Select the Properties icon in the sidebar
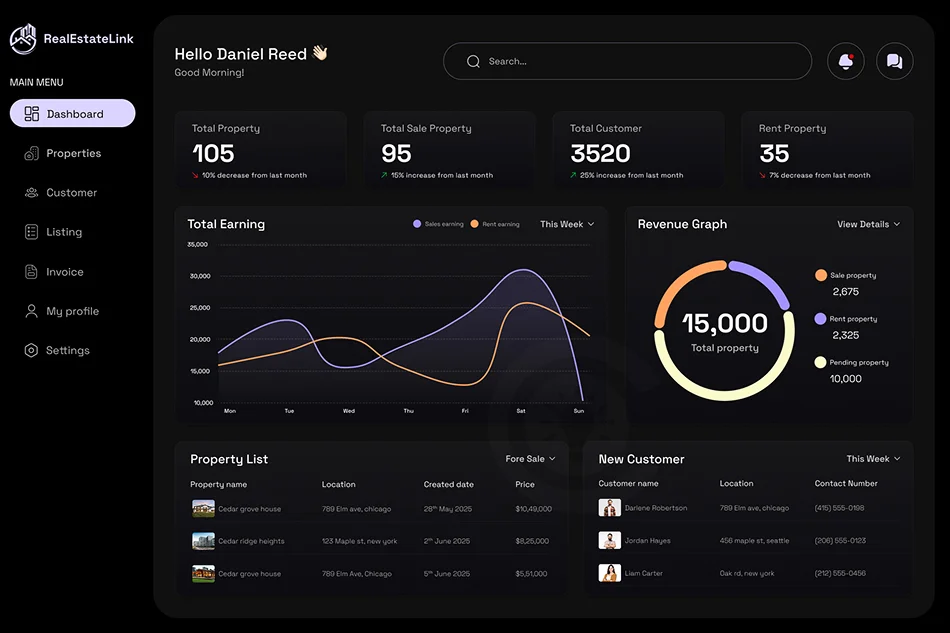 pos(31,153)
